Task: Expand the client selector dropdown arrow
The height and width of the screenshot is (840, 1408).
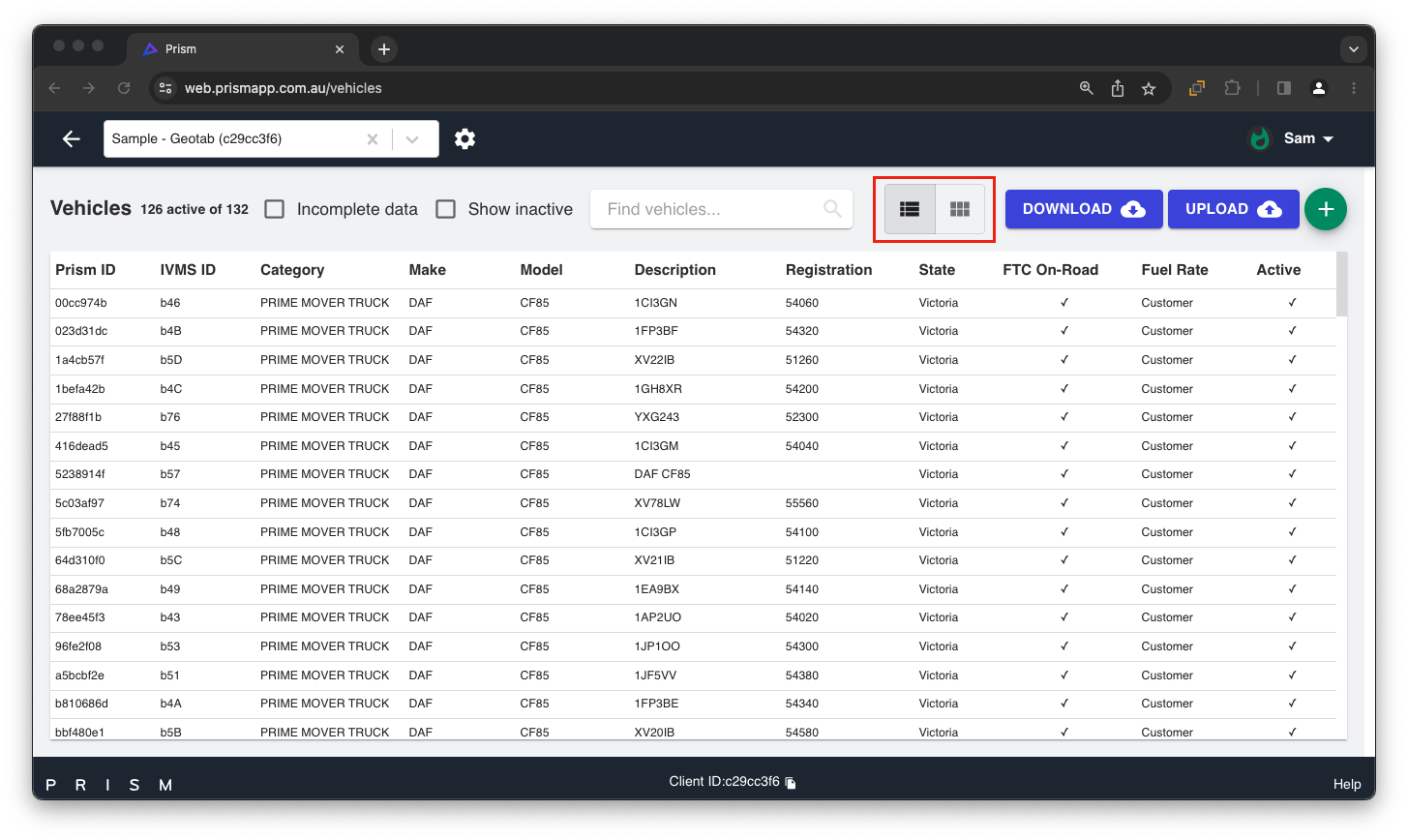Action: 413,139
